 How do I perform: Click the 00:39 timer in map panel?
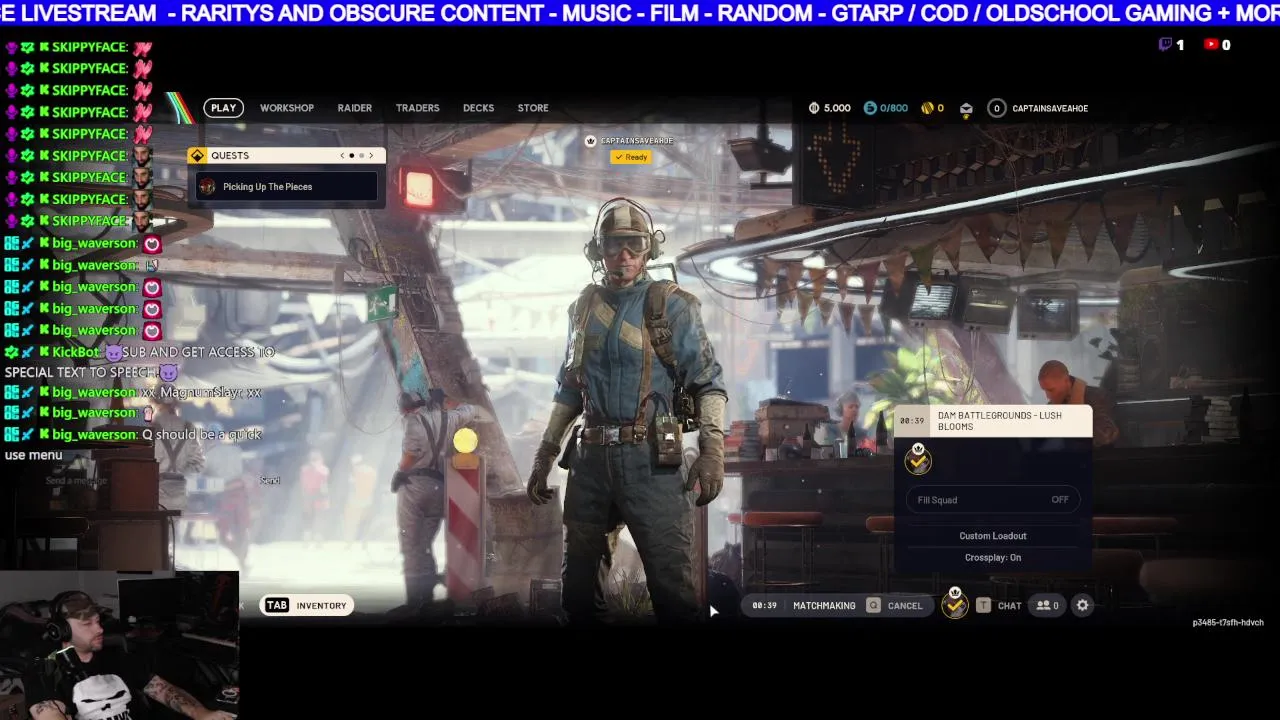tap(911, 421)
